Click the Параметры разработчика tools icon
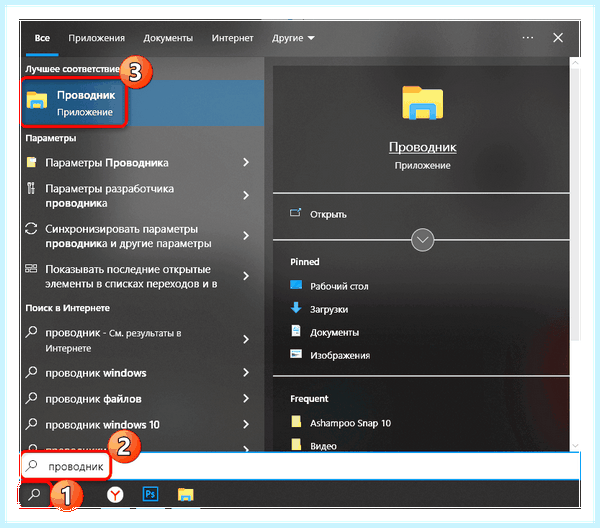The image size is (600, 528). point(31,188)
